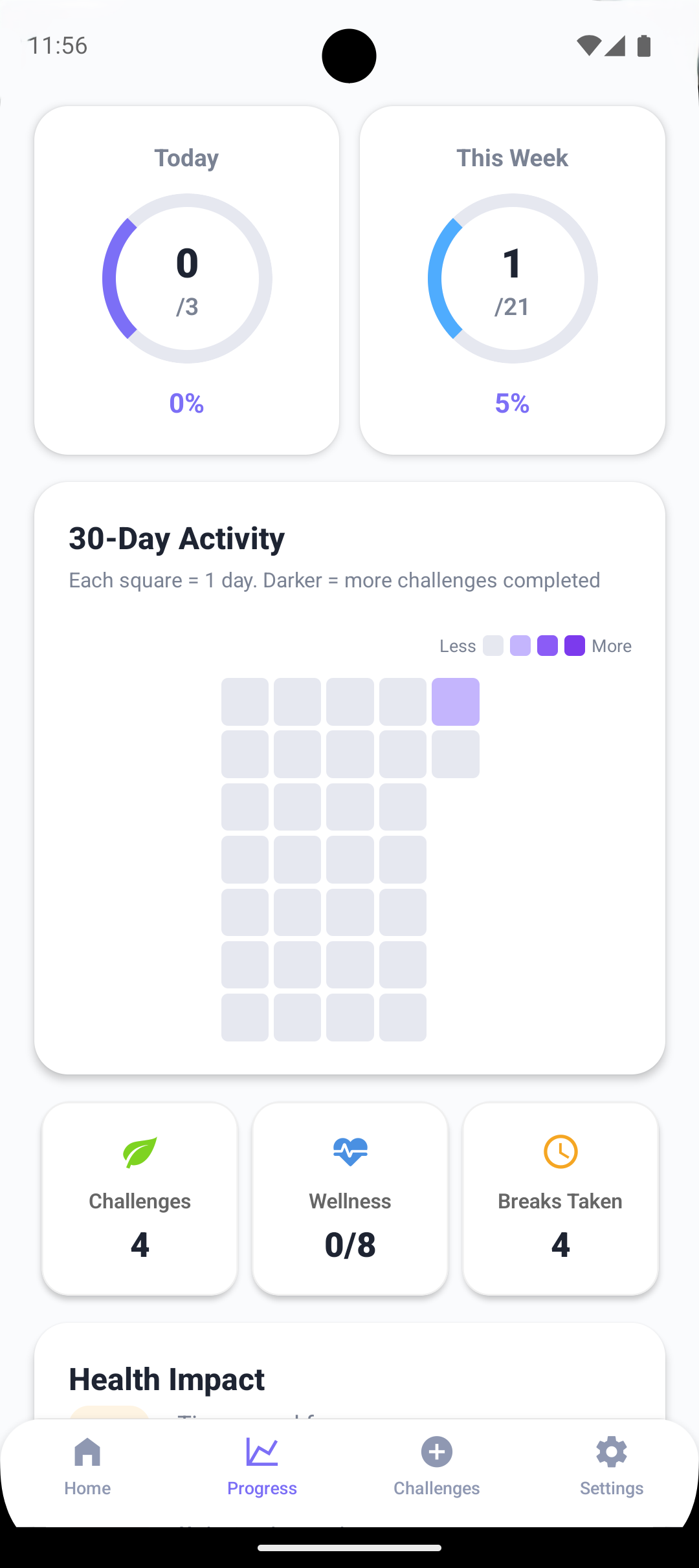Screen dimensions: 699x1568
Task: Open Settings via the gear icon
Action: [x=612, y=1452]
